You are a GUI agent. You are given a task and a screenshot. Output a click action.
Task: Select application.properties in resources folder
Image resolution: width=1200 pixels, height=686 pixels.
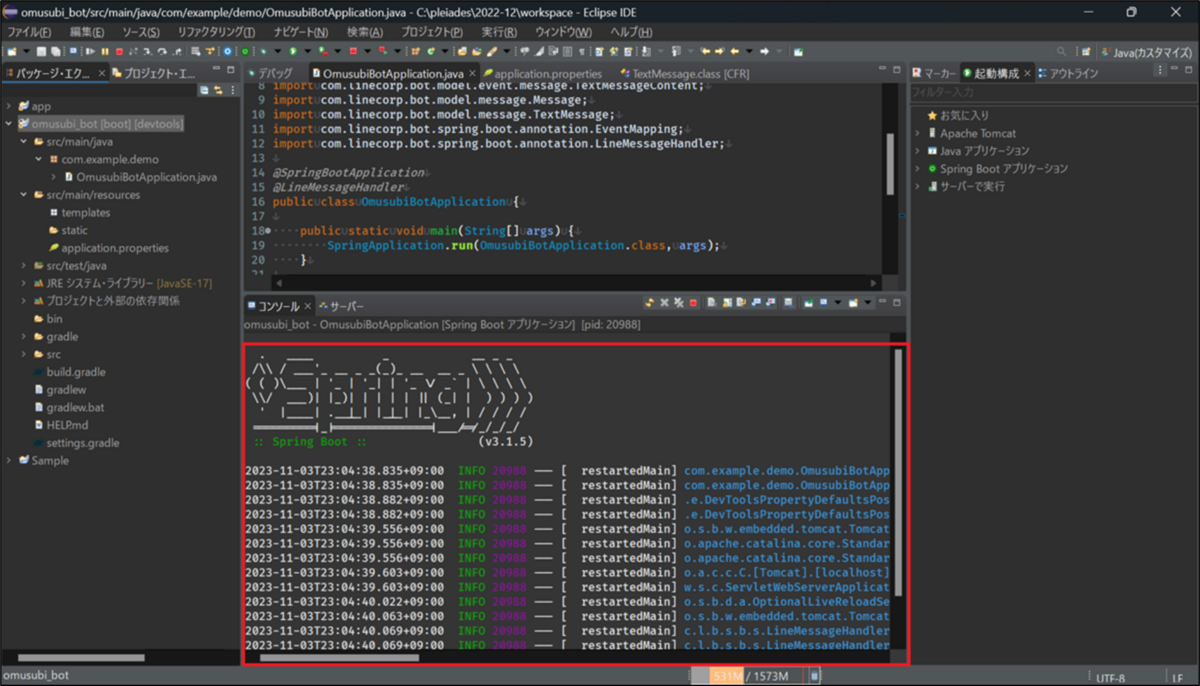click(108, 248)
